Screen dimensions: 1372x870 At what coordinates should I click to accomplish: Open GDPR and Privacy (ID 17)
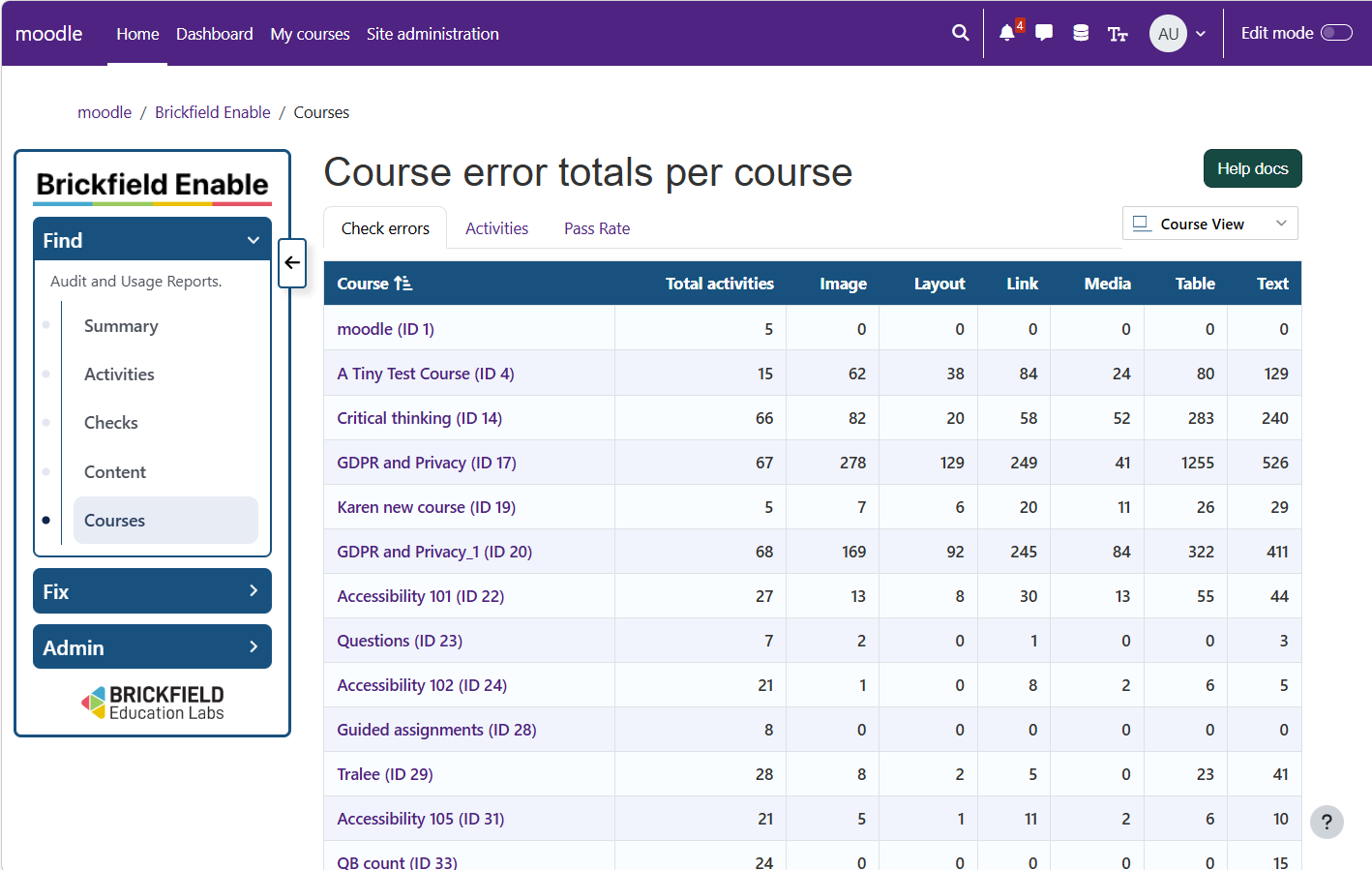pos(427,463)
